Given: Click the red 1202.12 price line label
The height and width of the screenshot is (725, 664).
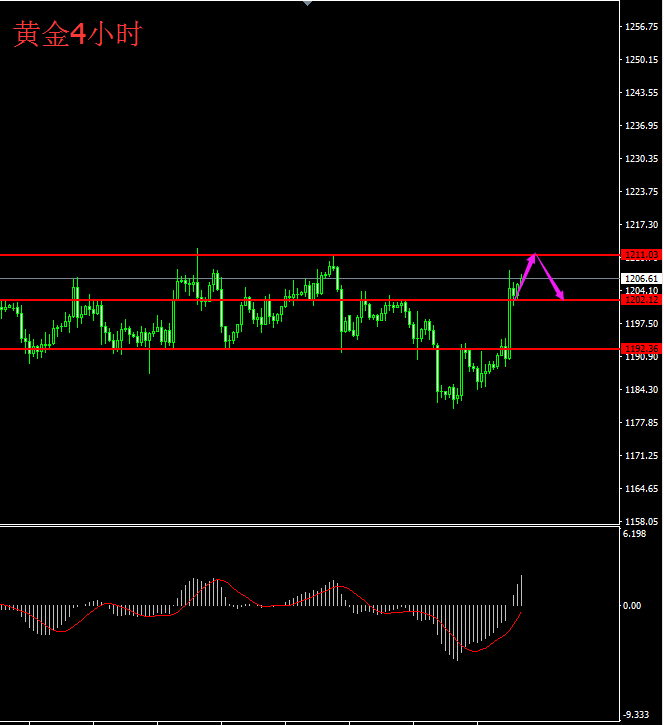Looking at the screenshot, I should [x=641, y=300].
